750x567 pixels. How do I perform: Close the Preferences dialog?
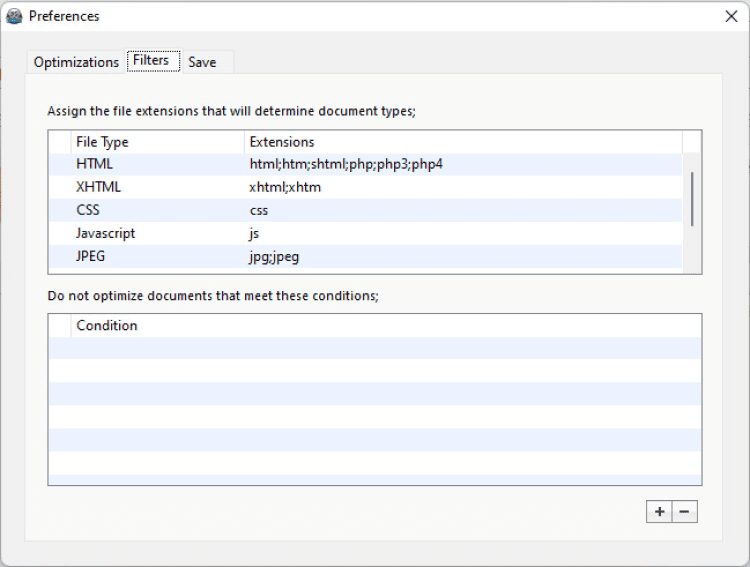point(731,16)
